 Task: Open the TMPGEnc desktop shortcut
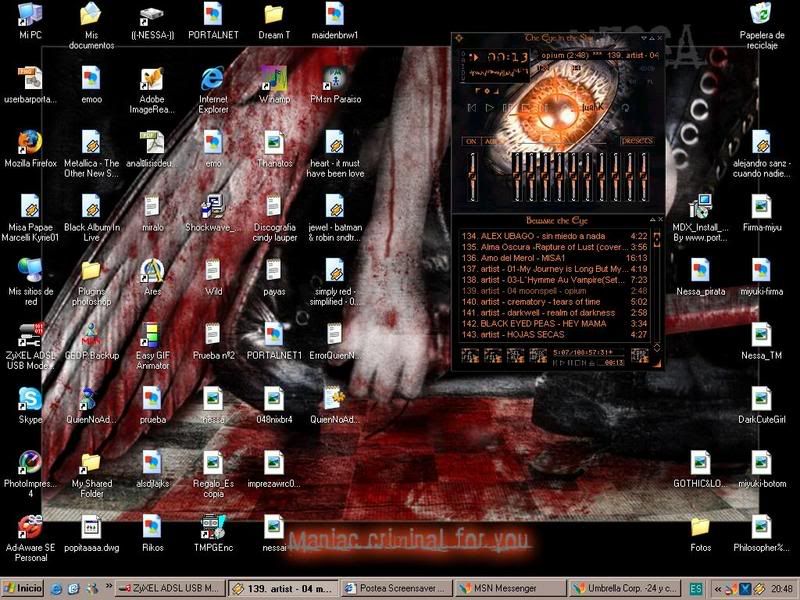click(213, 533)
